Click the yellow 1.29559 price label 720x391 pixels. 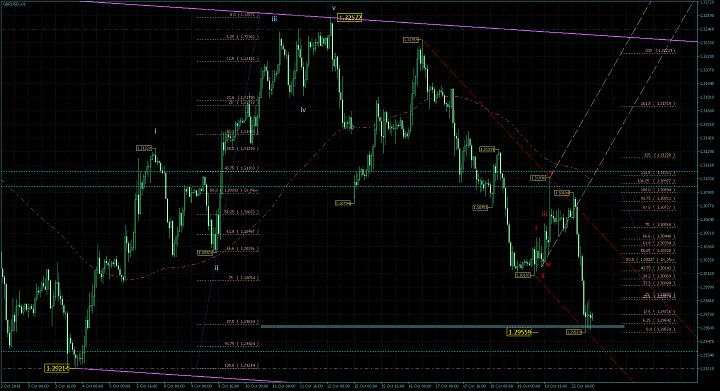(519, 332)
